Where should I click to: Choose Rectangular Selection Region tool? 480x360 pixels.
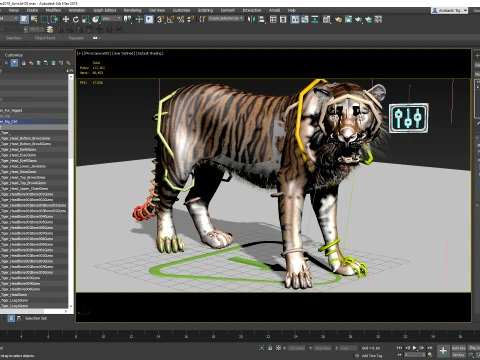tap(44, 19)
